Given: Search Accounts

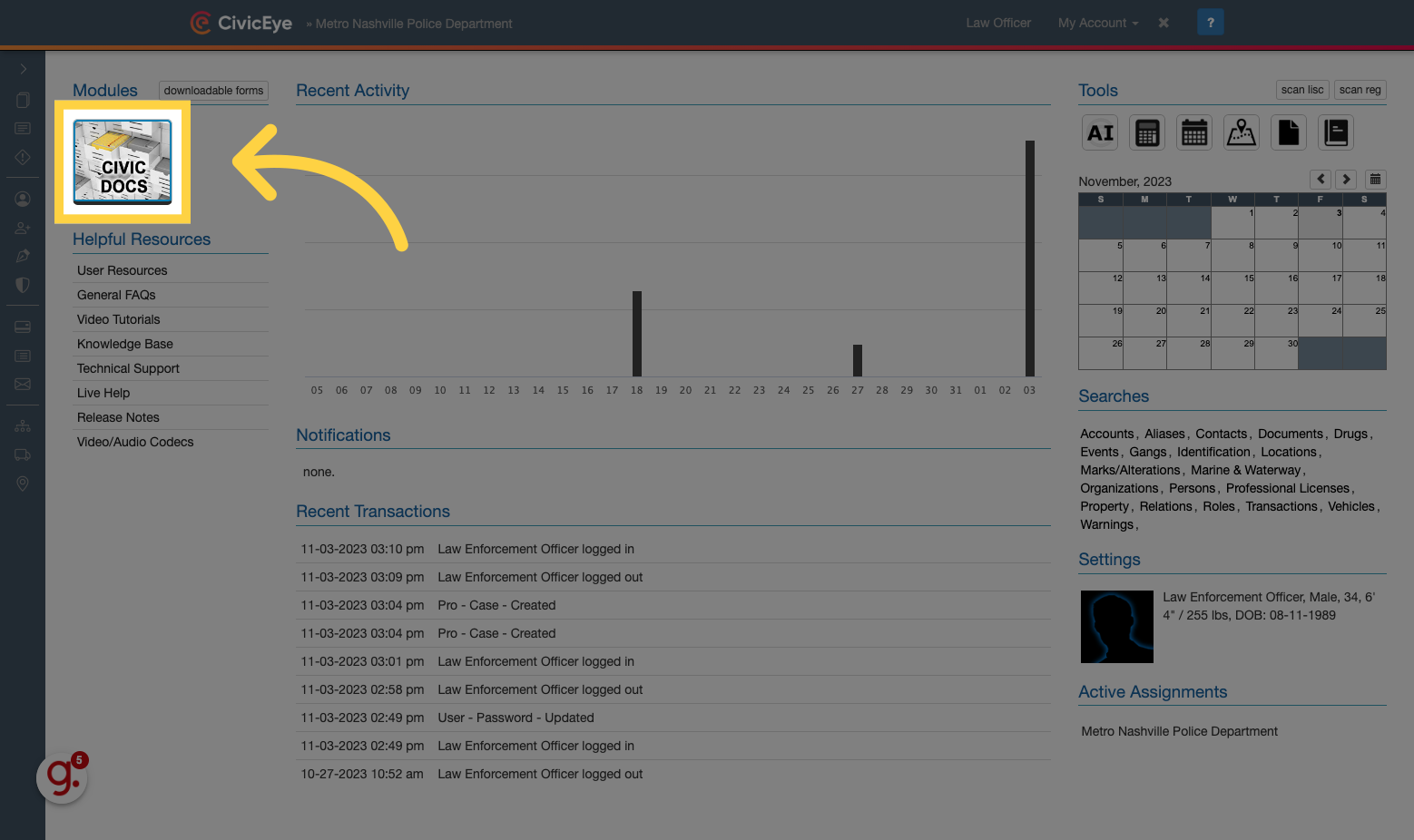Looking at the screenshot, I should [1107, 434].
